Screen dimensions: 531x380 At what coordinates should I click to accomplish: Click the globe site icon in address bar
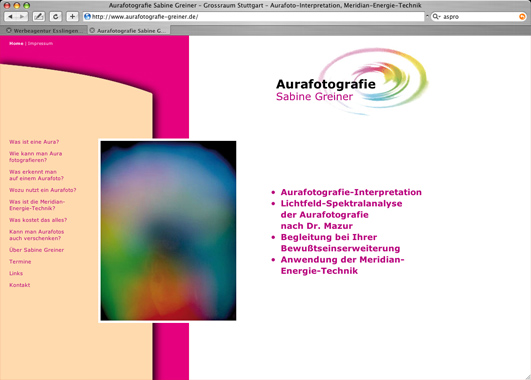[87, 17]
